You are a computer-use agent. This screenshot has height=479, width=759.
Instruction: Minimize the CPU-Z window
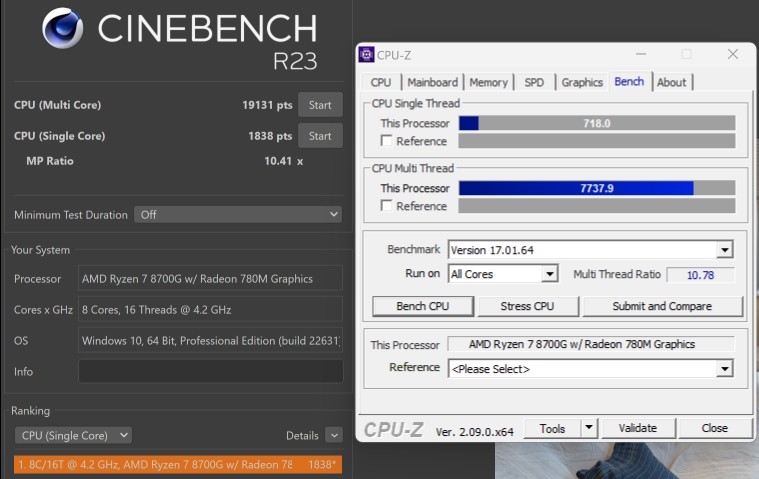click(641, 54)
